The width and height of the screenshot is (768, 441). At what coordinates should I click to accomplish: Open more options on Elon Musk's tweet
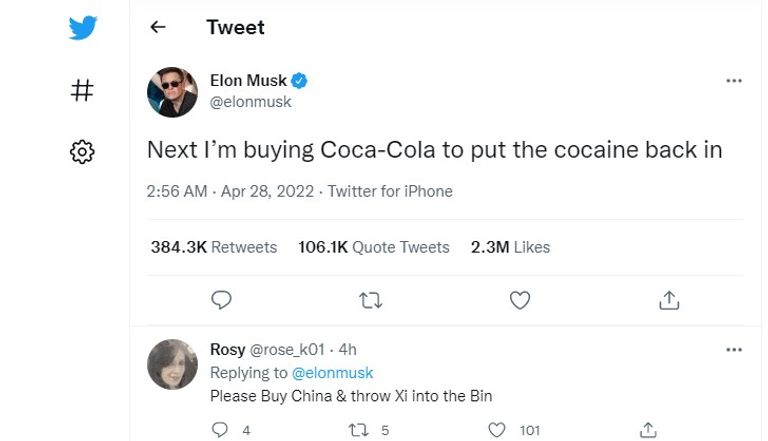(734, 80)
